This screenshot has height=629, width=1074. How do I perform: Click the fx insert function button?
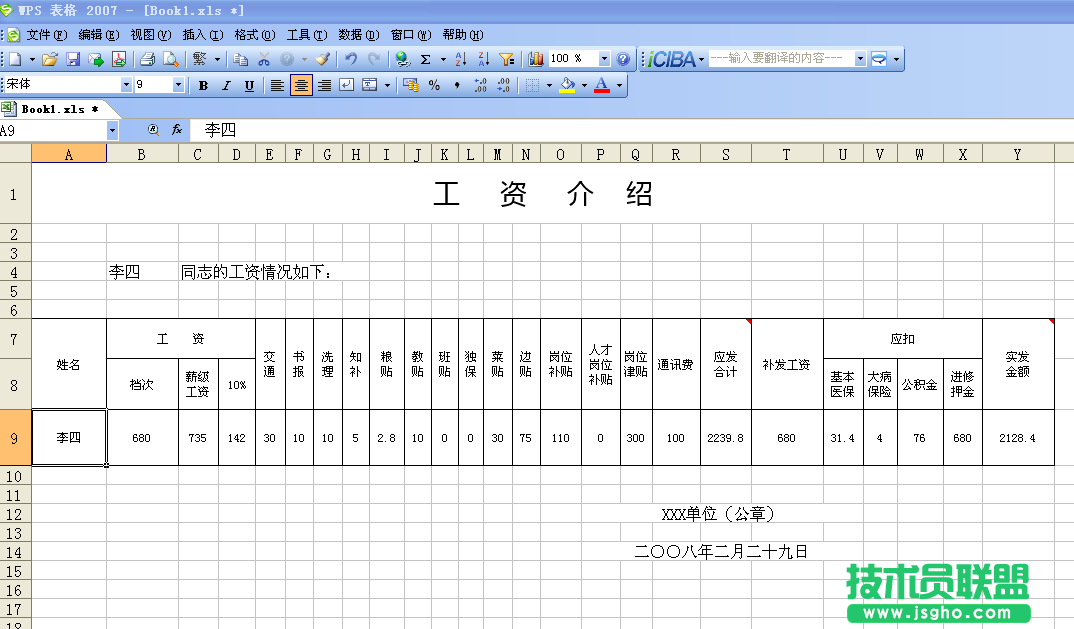178,130
